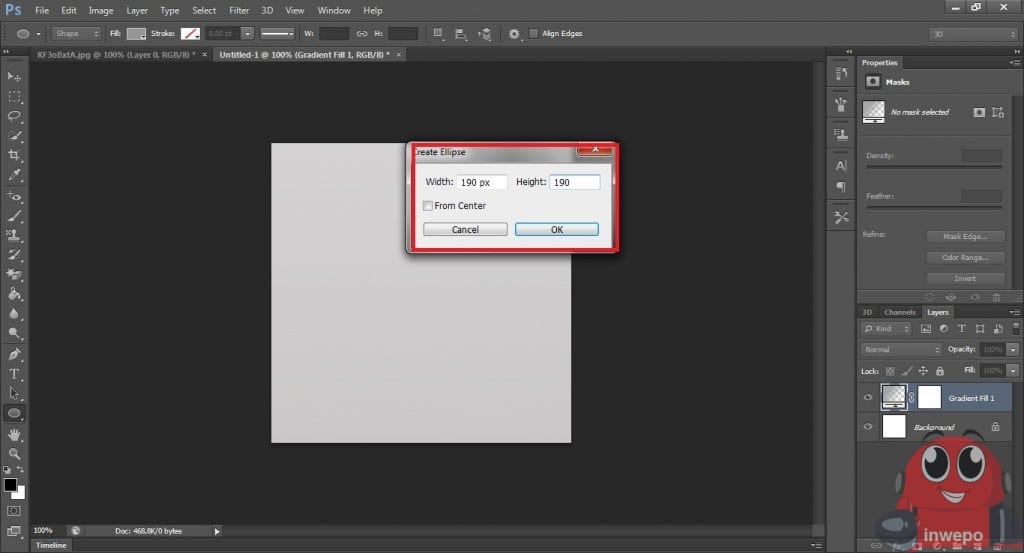Select the Horizontal Type tool

coord(14,374)
